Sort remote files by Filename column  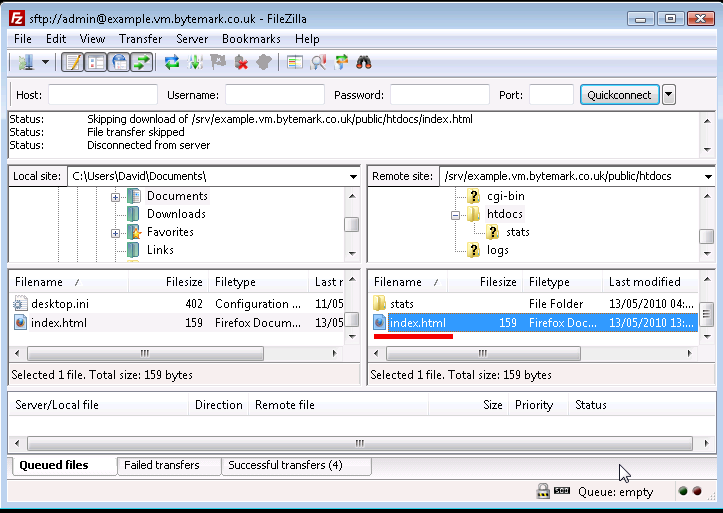click(x=408, y=282)
